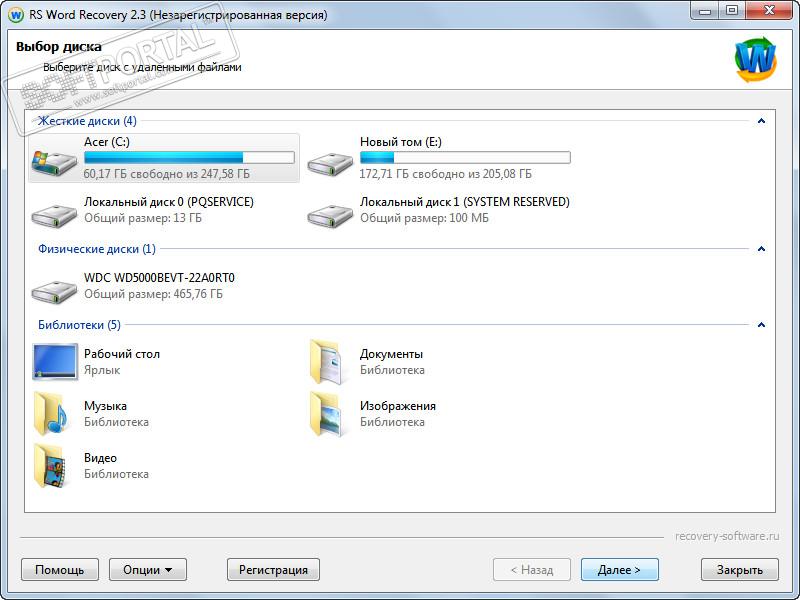Click the Помощь button
Screen dimensions: 800x600
coord(60,569)
